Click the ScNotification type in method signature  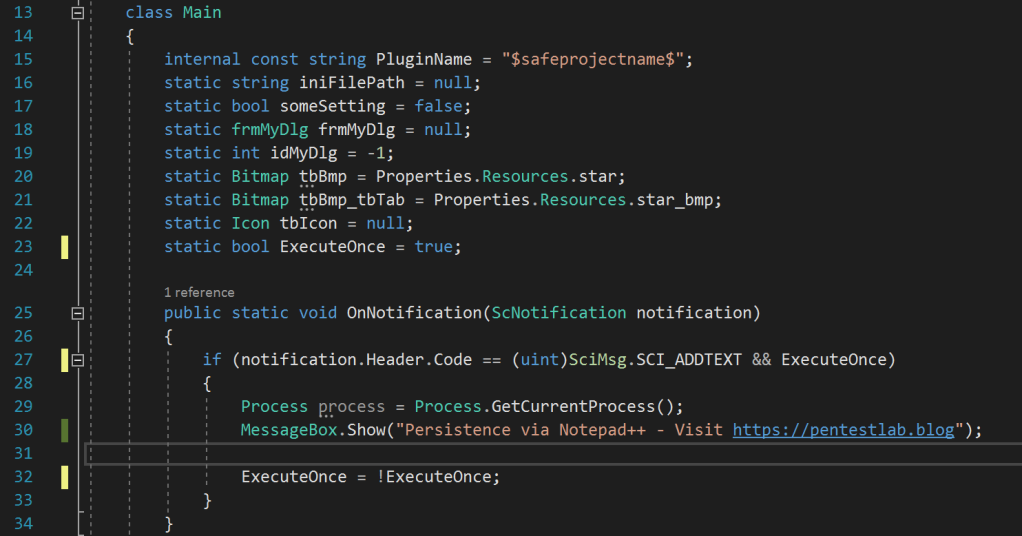[558, 313]
